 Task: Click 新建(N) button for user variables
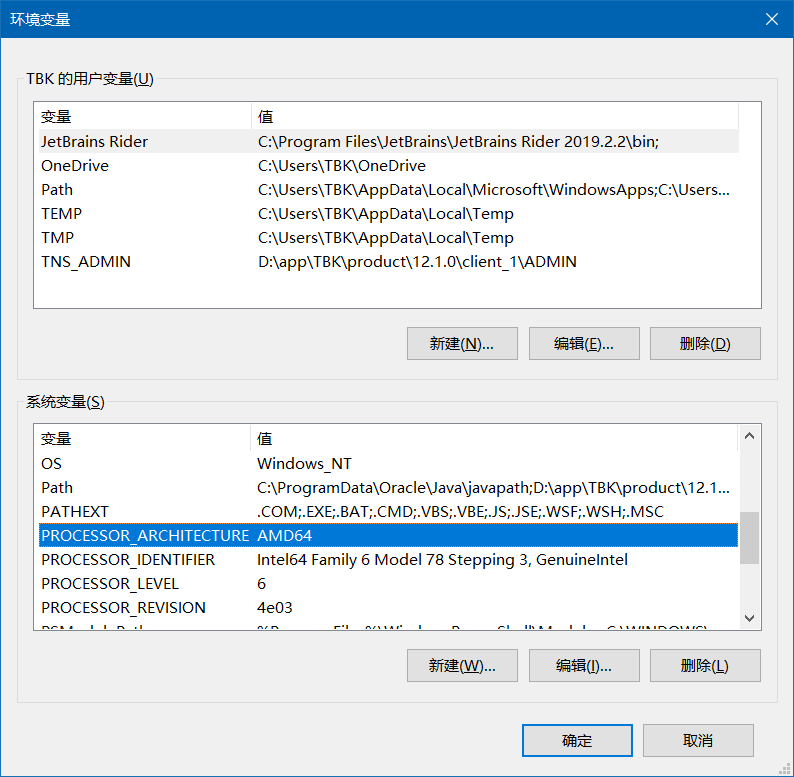pyautogui.click(x=462, y=344)
